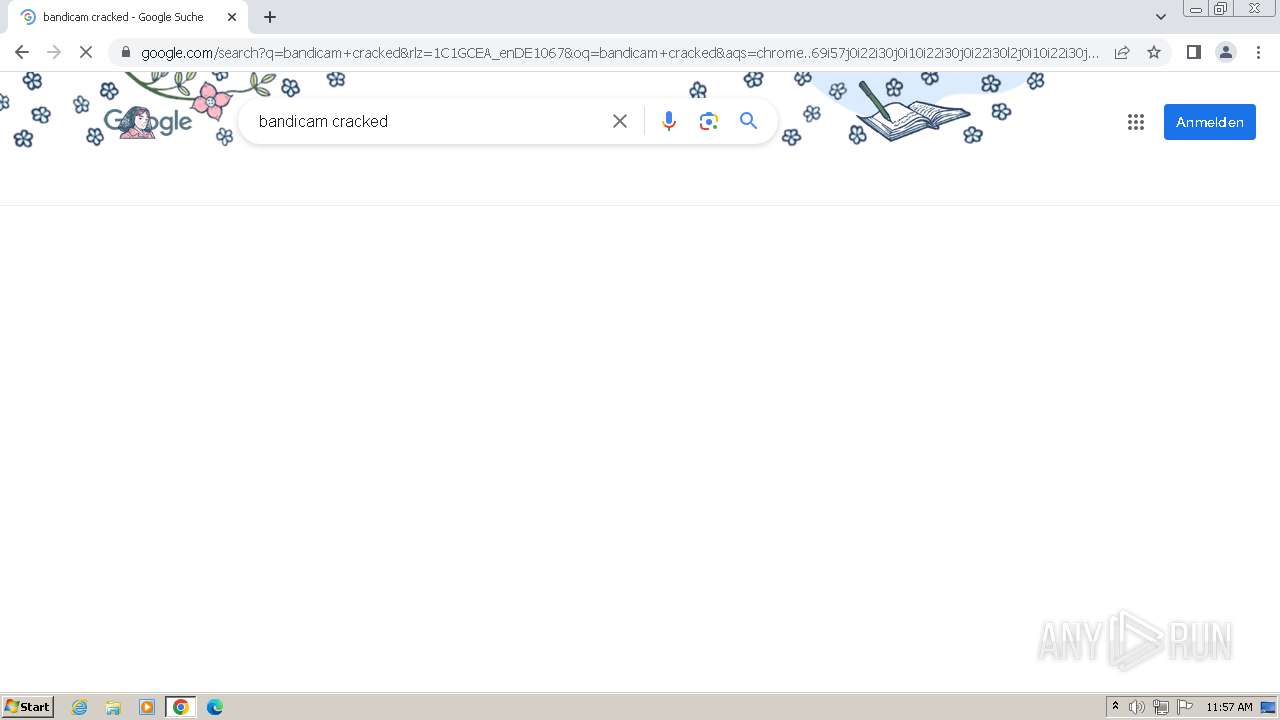Bookmark this page with the star
Screen dimensions: 1280x720
tap(1154, 52)
